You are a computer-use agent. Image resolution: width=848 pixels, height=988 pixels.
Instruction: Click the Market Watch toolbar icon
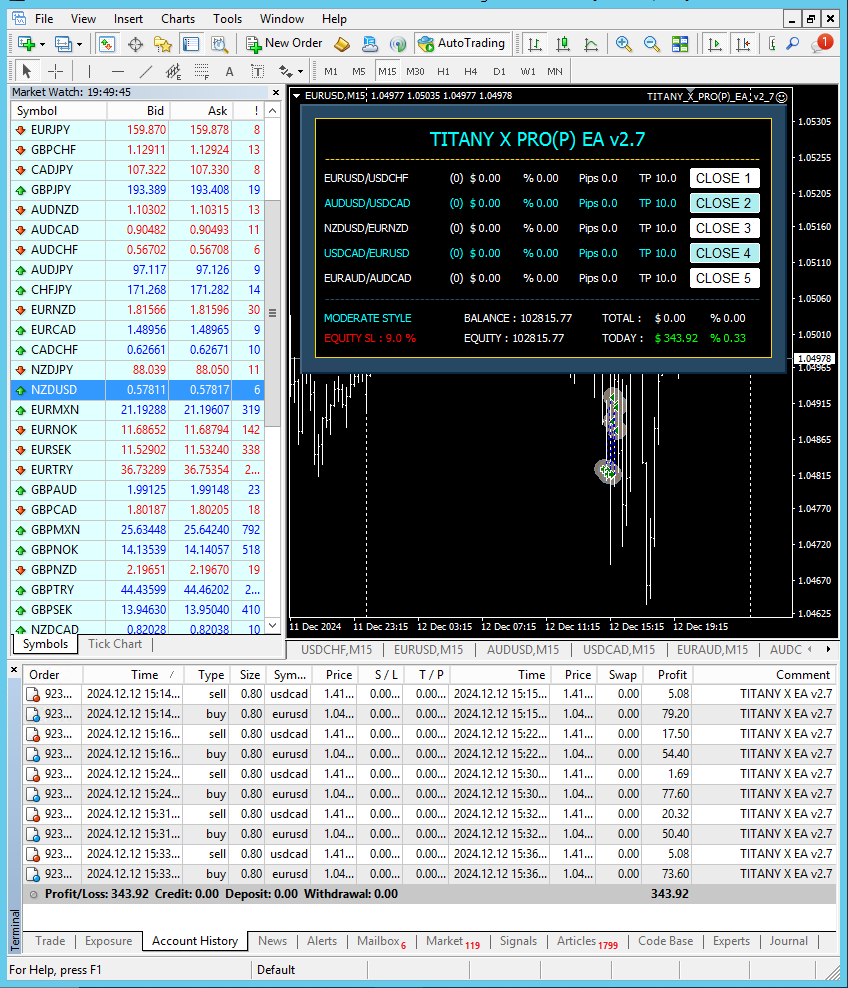(107, 44)
